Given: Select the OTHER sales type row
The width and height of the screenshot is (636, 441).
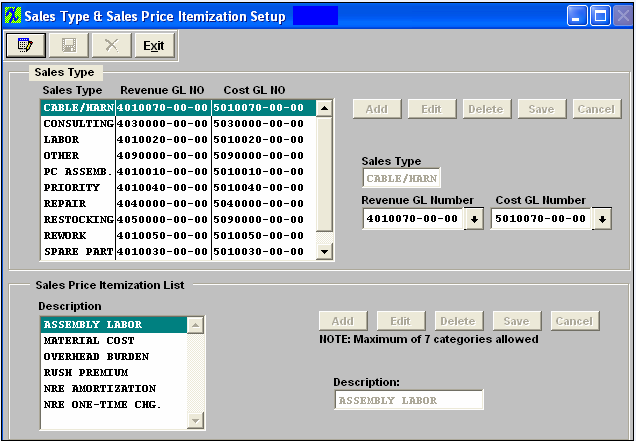Looking at the screenshot, I should [178, 156].
